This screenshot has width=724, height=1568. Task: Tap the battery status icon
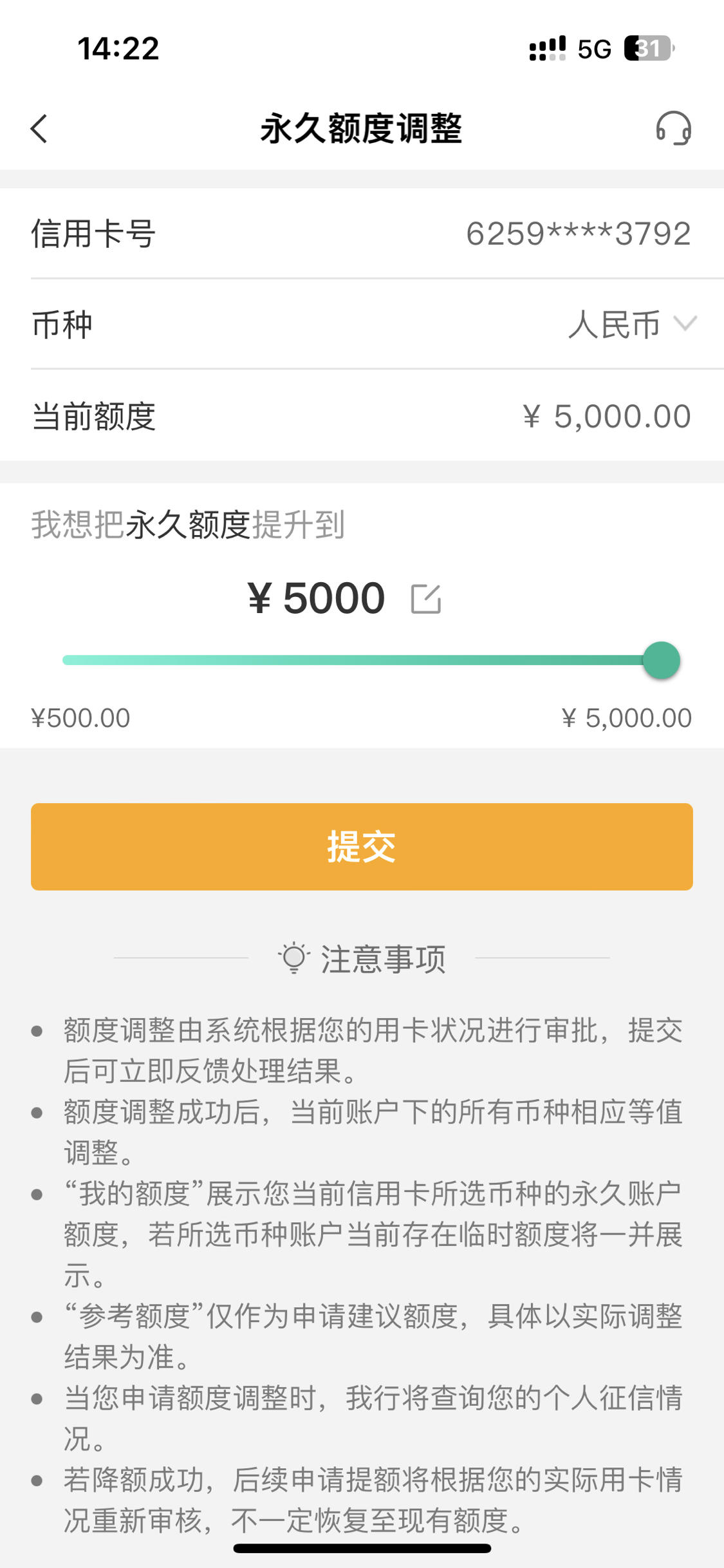pyautogui.click(x=649, y=48)
